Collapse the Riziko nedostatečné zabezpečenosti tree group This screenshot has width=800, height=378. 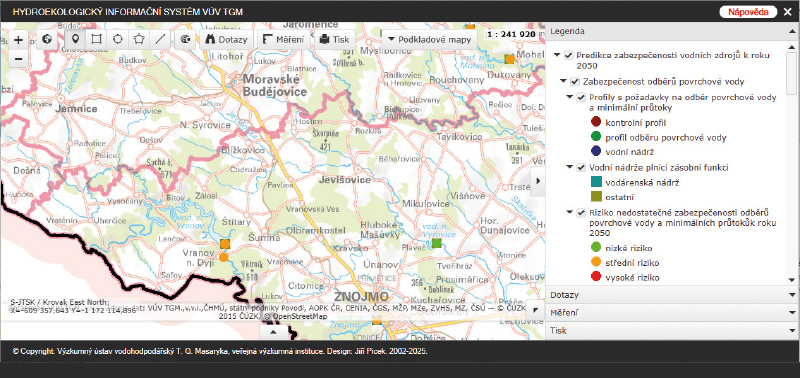[x=569, y=211]
